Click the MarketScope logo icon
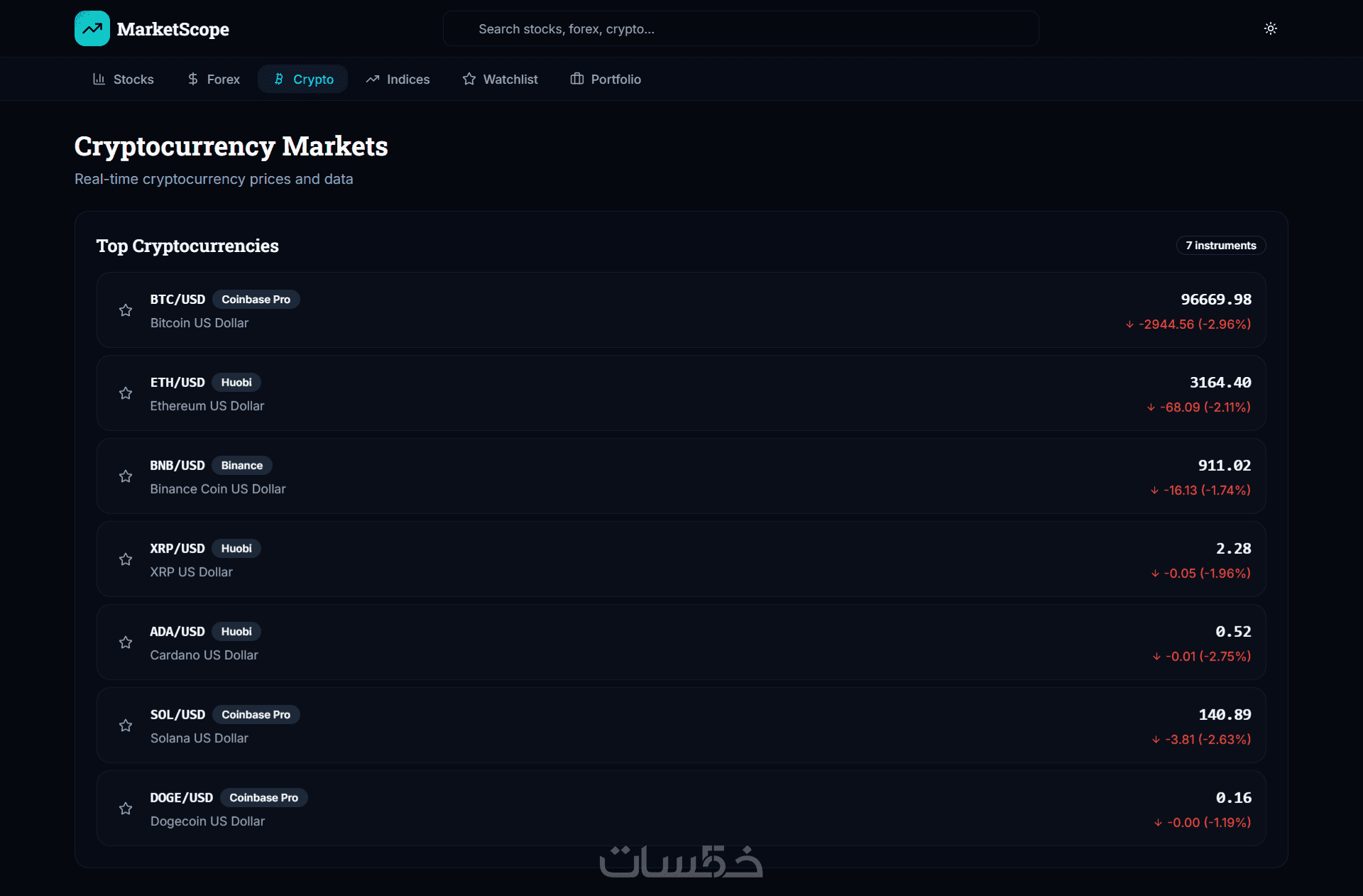Screen dimensions: 1363x896 pos(92,28)
